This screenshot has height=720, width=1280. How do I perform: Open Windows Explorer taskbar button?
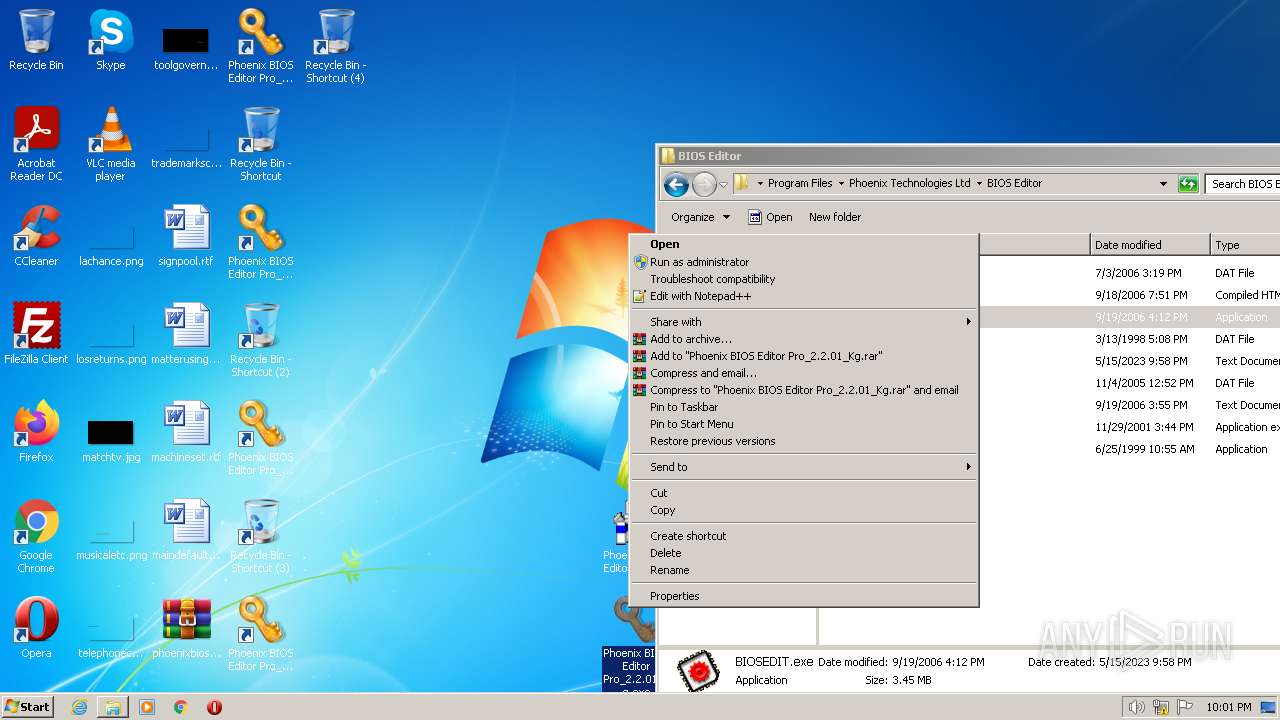(113, 707)
